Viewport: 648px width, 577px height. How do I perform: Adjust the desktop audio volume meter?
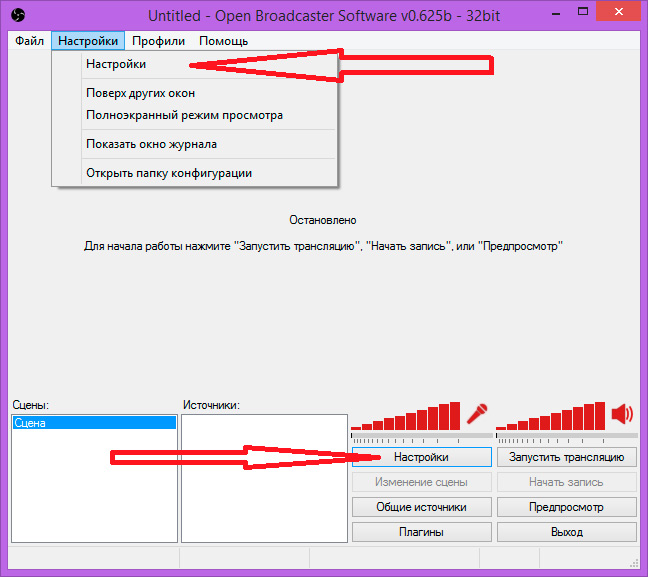tap(550, 416)
